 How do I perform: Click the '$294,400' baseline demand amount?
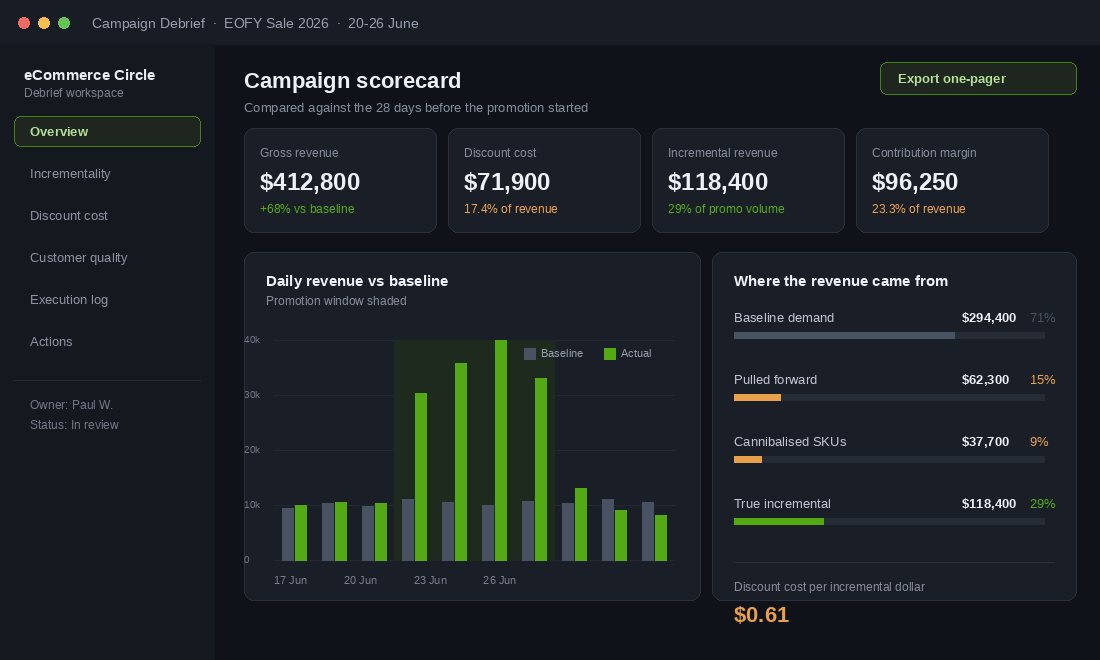pyautogui.click(x=988, y=318)
